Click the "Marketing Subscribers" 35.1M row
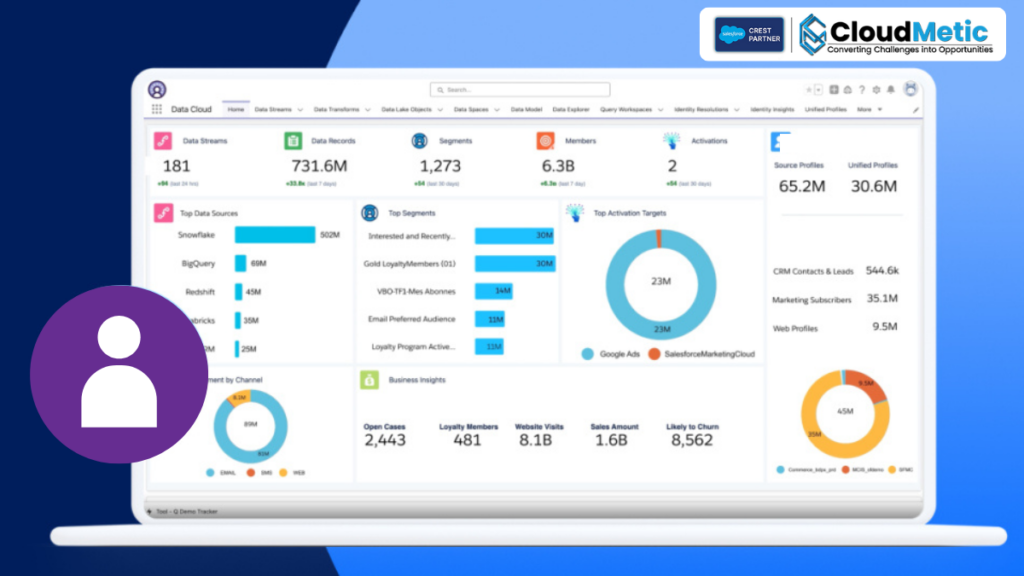Screen dimensions: 1024x576 point(835,299)
